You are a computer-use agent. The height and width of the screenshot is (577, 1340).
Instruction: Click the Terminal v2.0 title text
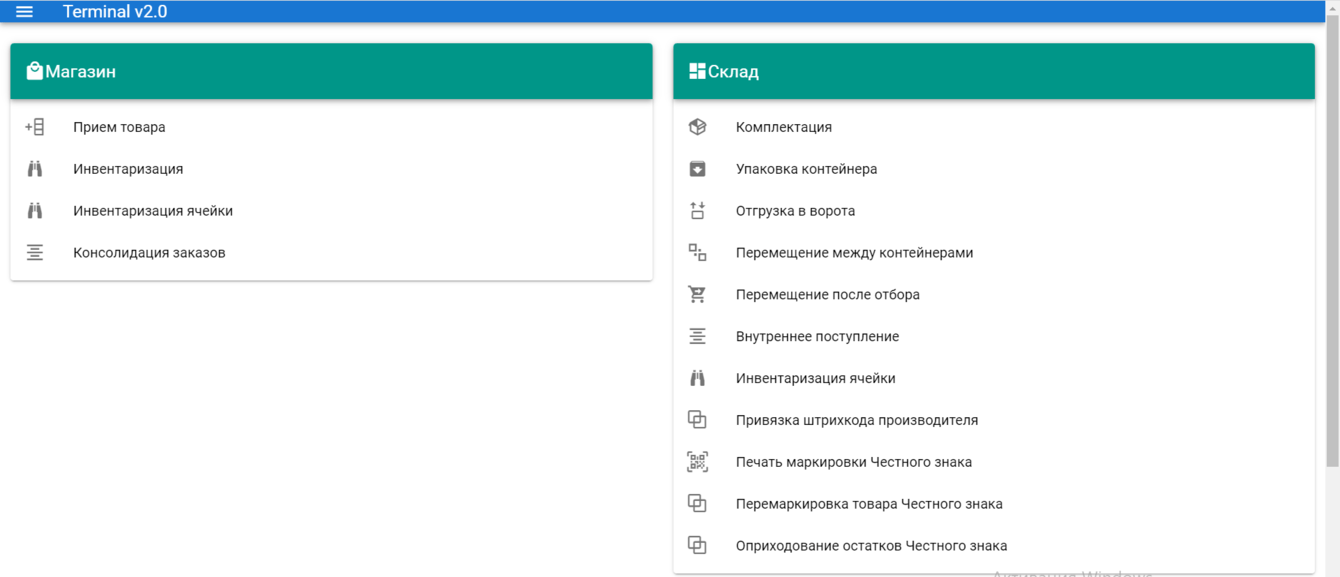tap(113, 11)
